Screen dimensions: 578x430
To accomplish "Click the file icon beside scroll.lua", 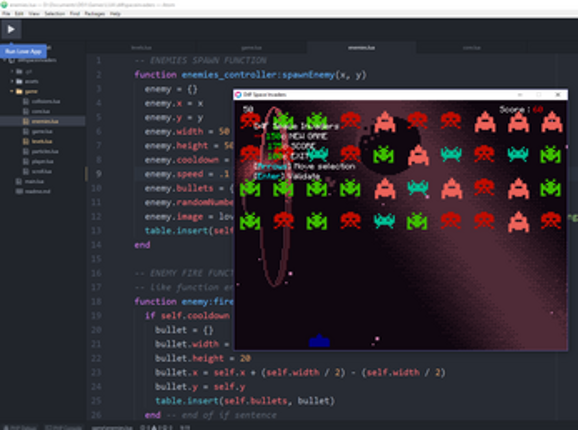I will click(26, 171).
